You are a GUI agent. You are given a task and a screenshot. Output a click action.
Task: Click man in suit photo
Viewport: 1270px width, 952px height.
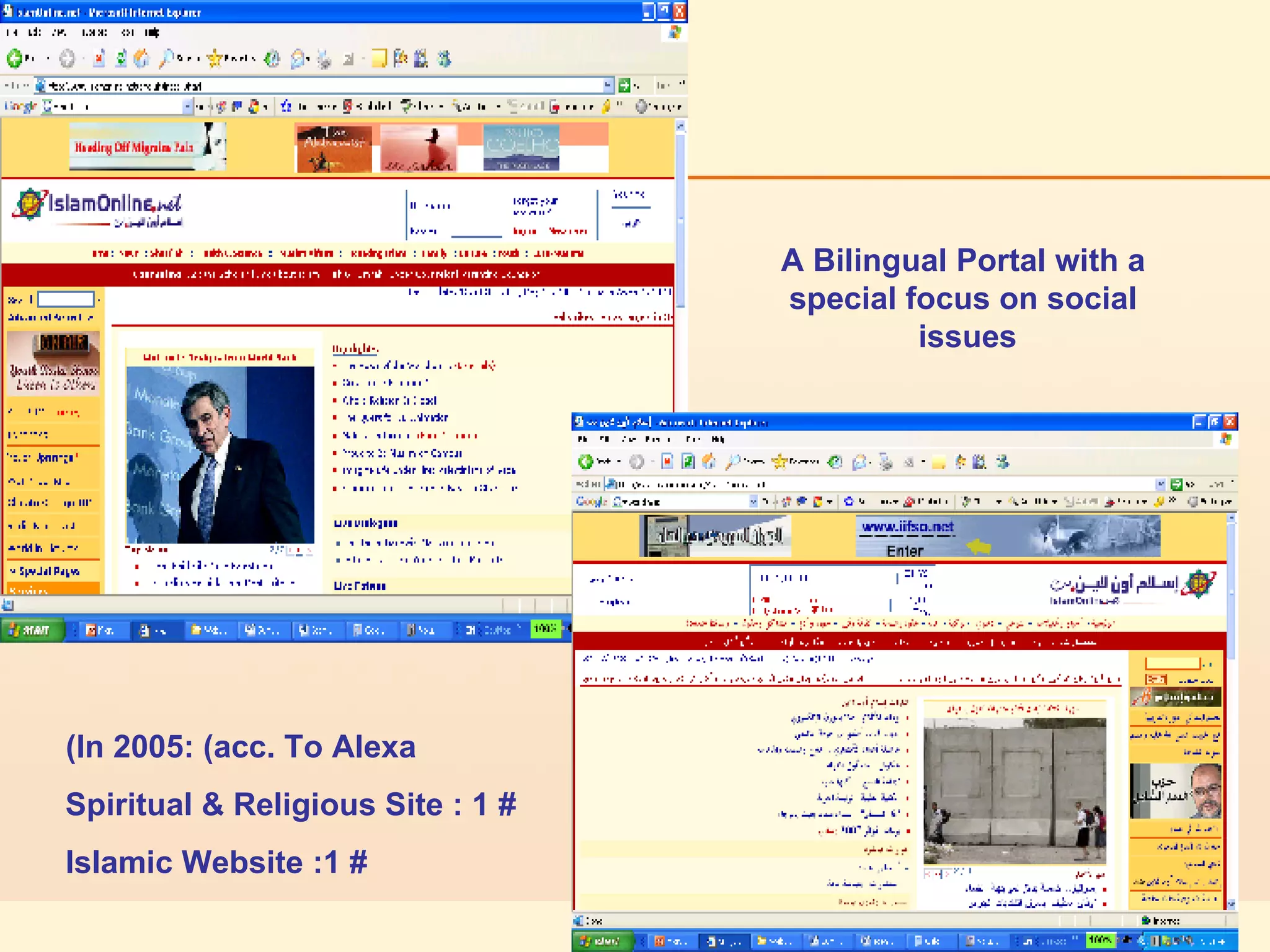click(220, 454)
